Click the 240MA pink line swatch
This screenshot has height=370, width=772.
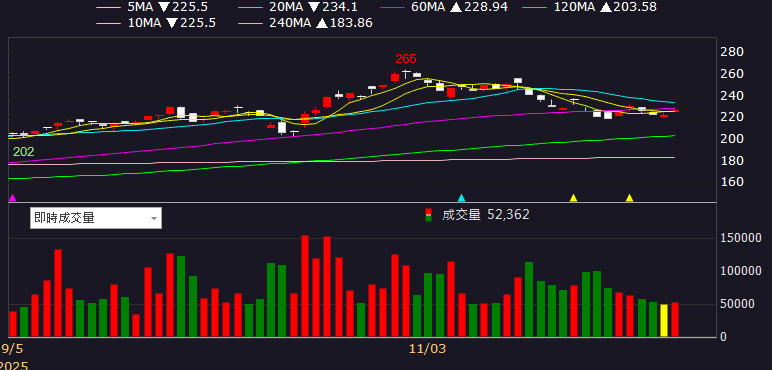tap(251, 23)
